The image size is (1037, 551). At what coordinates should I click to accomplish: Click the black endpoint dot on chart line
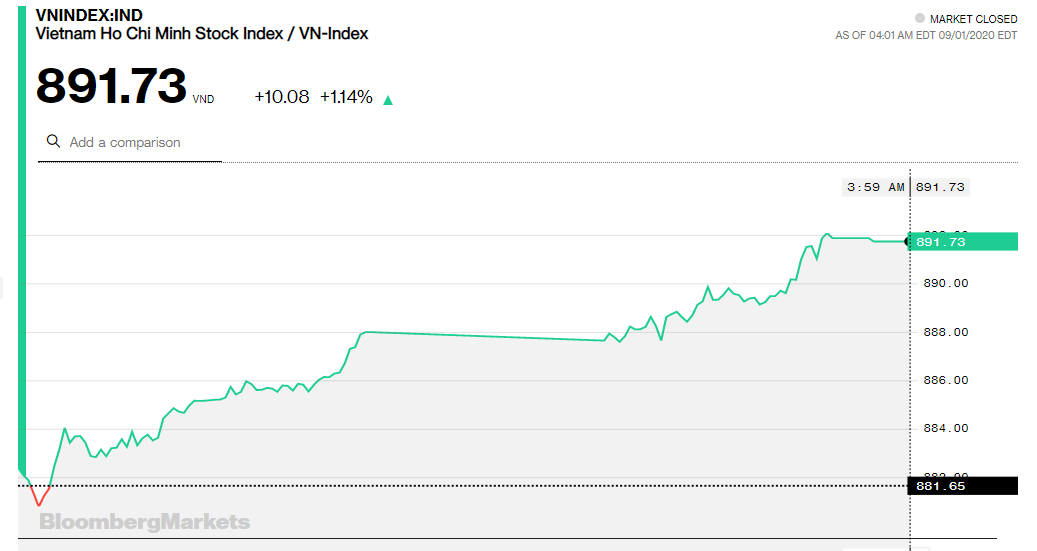click(907, 241)
